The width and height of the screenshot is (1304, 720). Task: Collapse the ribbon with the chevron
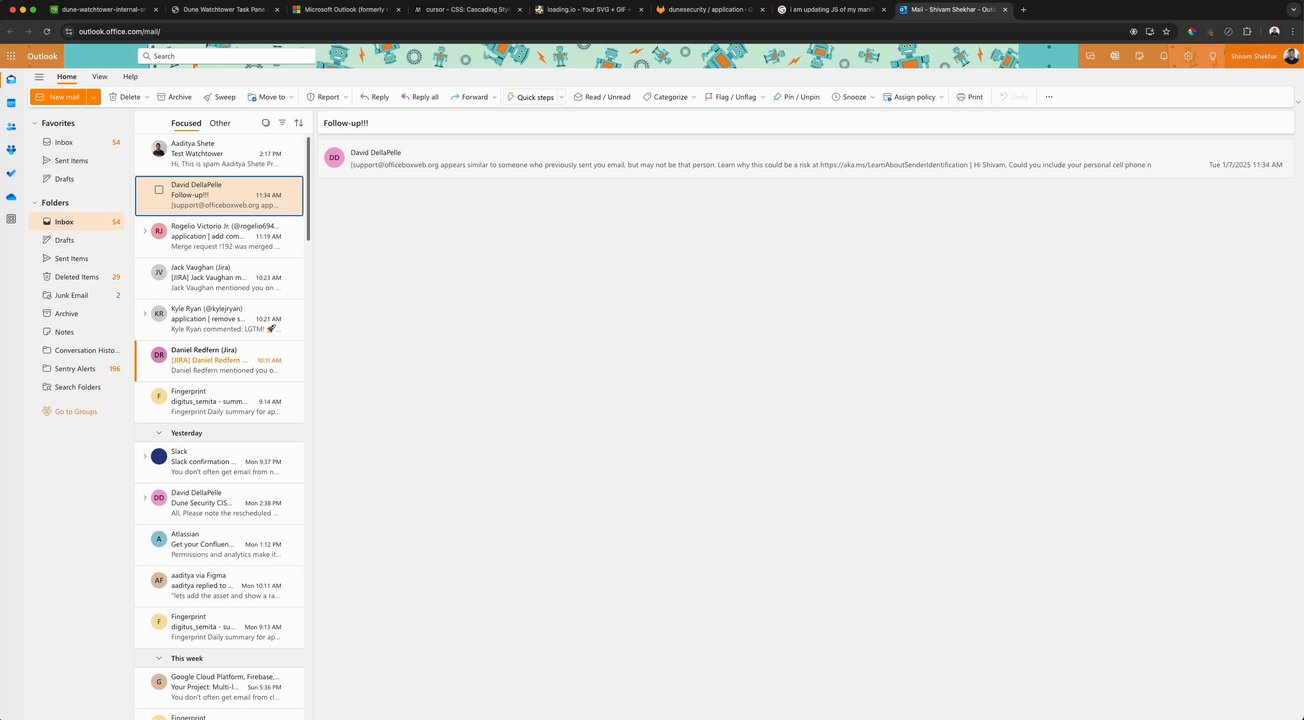(x=1298, y=102)
